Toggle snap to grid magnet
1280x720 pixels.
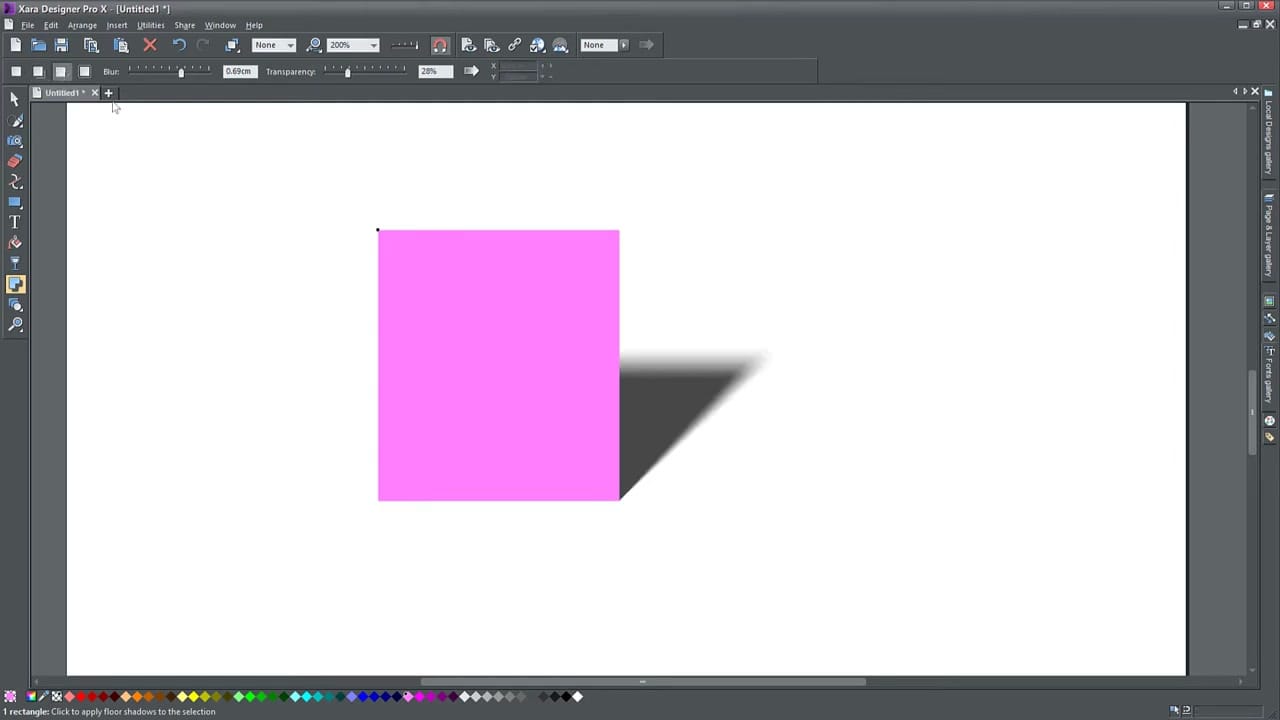point(439,44)
